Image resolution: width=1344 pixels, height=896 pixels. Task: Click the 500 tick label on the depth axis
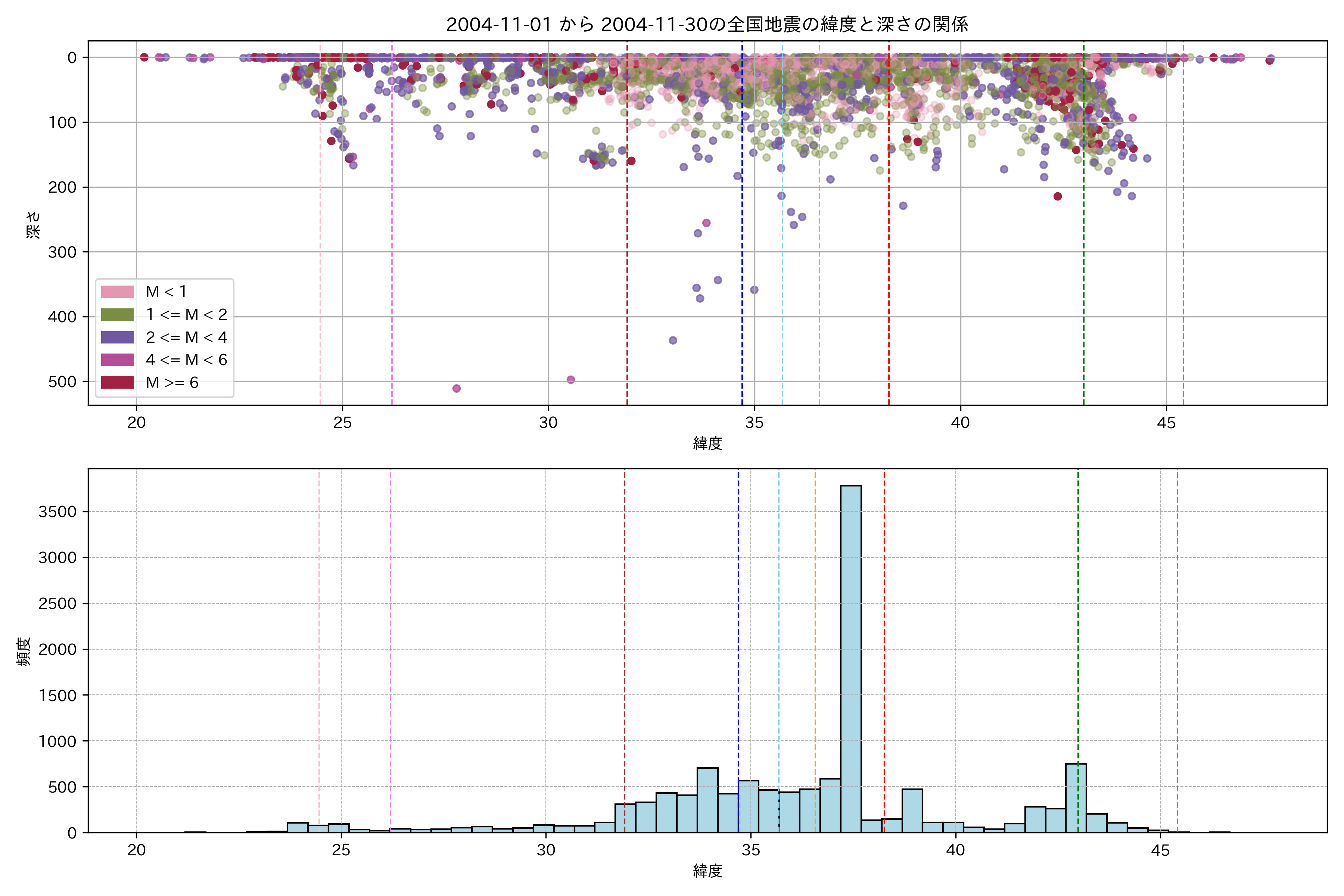click(62, 382)
